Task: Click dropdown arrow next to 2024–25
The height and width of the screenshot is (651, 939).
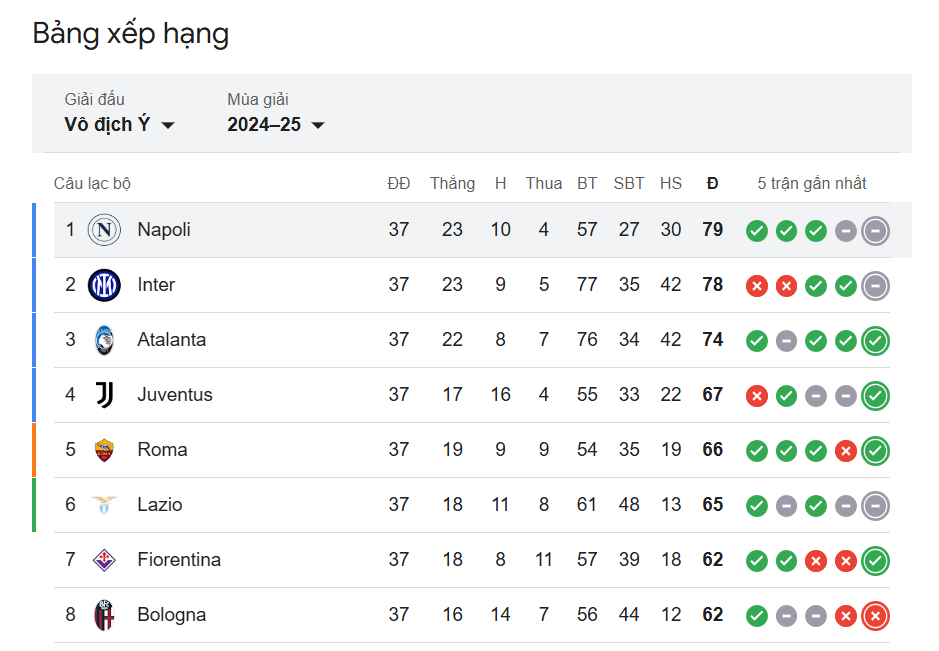Action: [318, 125]
